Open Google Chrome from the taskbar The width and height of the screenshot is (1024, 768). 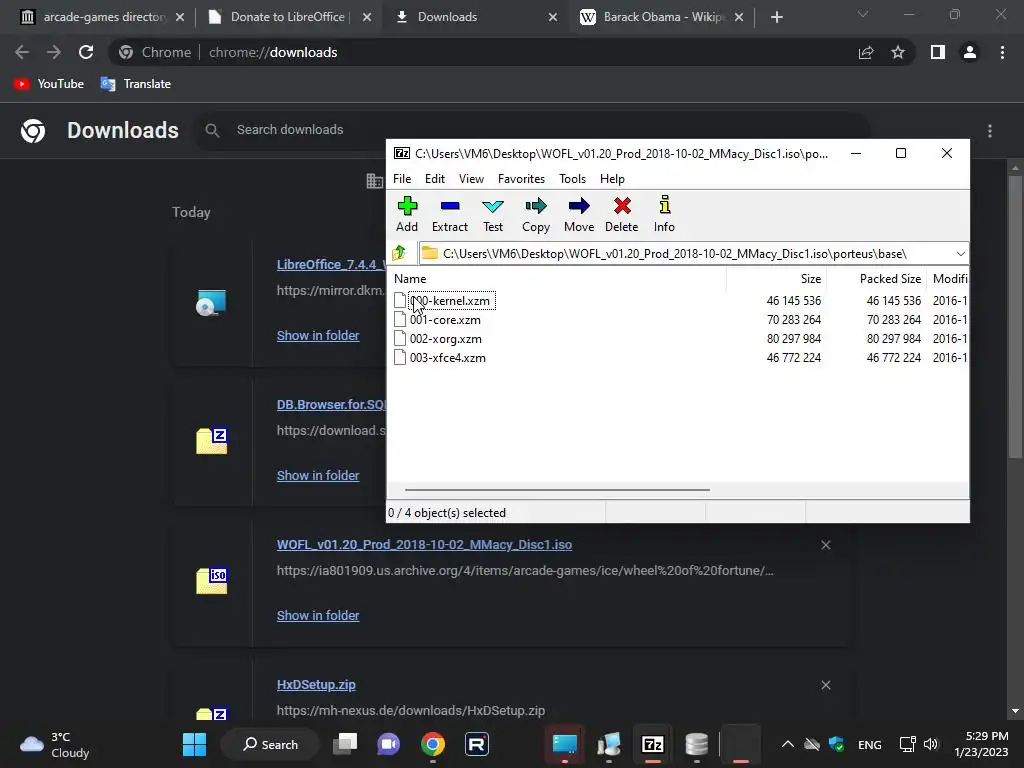(433, 744)
